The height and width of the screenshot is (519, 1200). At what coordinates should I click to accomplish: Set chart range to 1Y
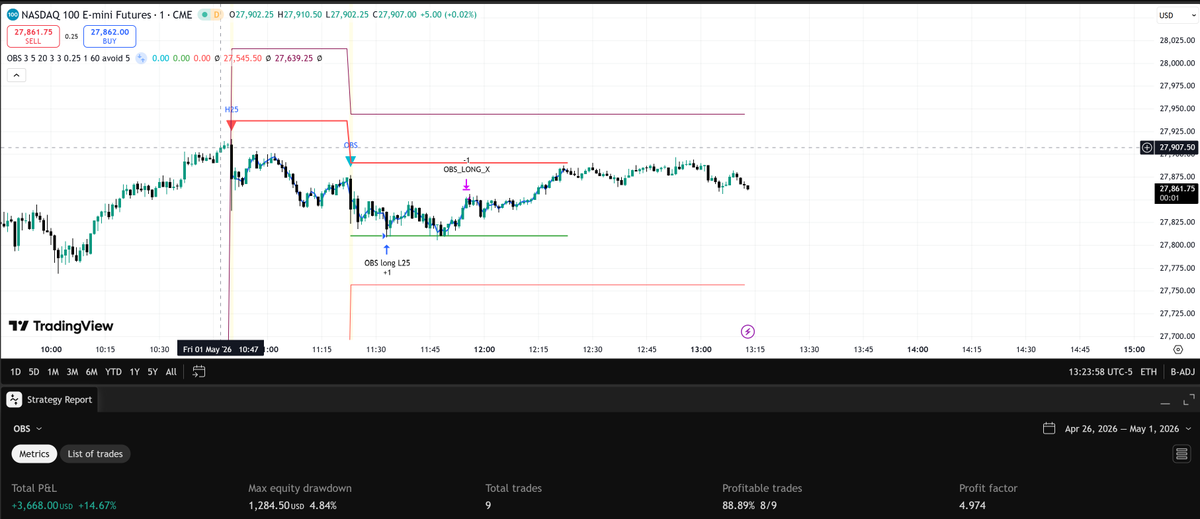[135, 371]
